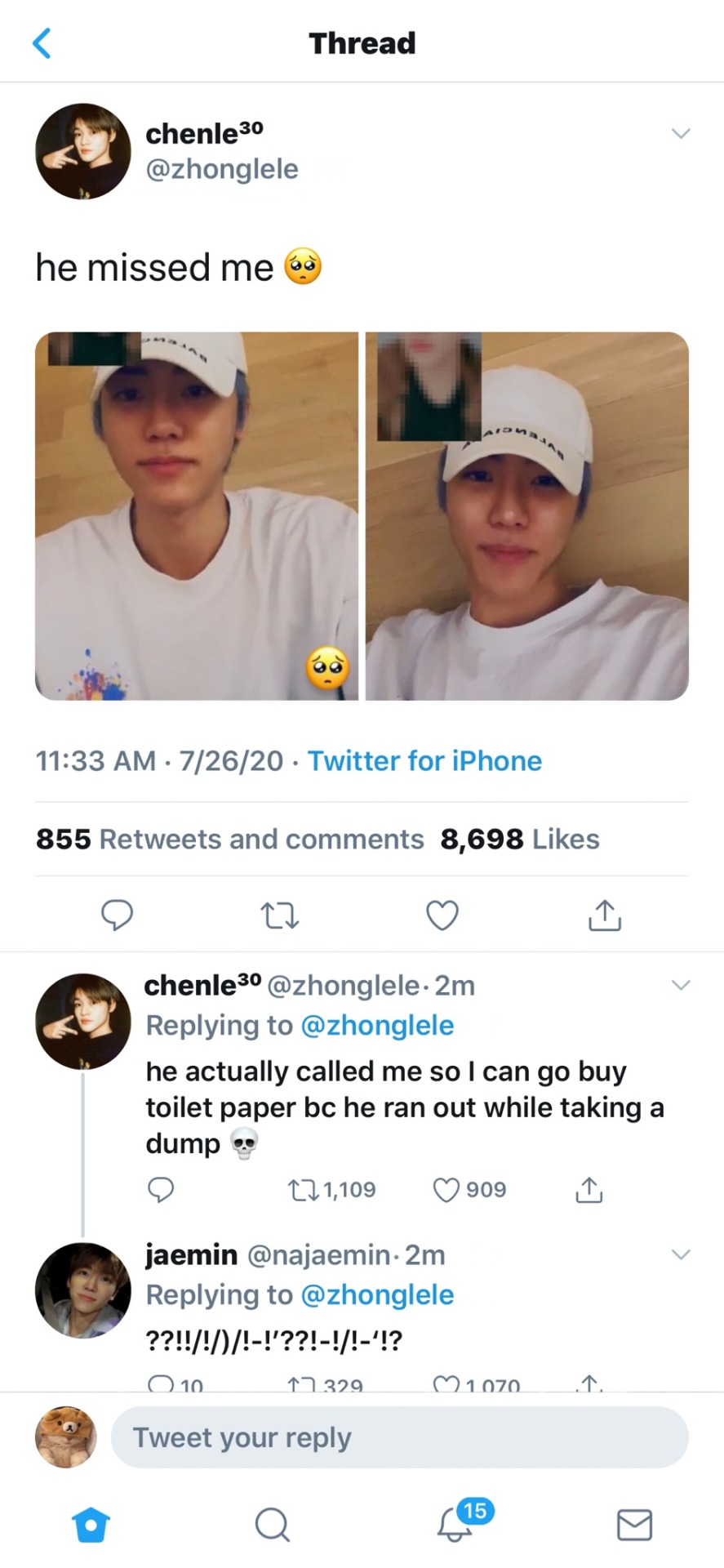Retweet the main 'he missed me' tweet
The width and height of the screenshot is (724, 1568).
pyautogui.click(x=279, y=915)
